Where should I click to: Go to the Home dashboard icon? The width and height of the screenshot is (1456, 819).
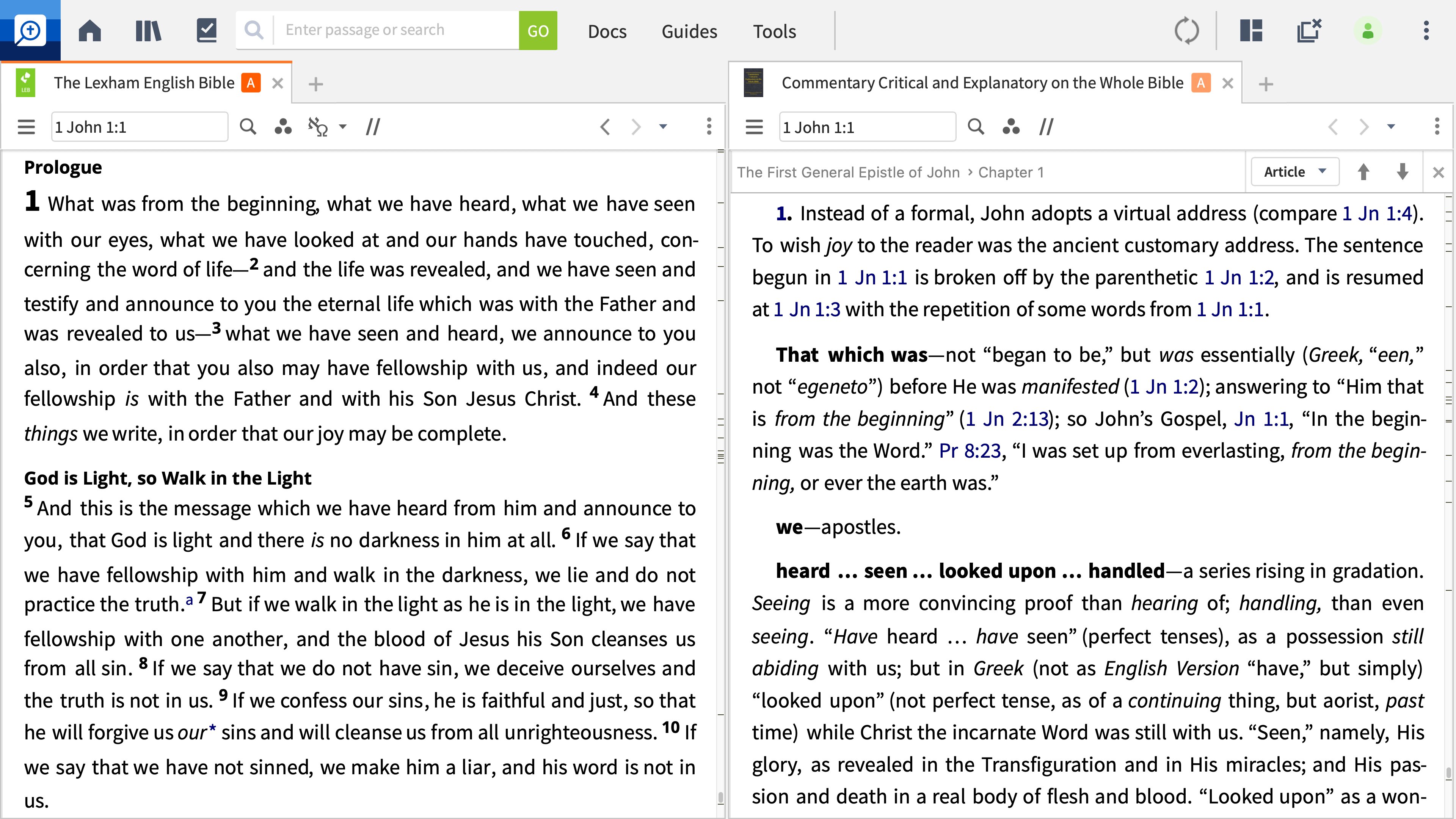click(90, 30)
